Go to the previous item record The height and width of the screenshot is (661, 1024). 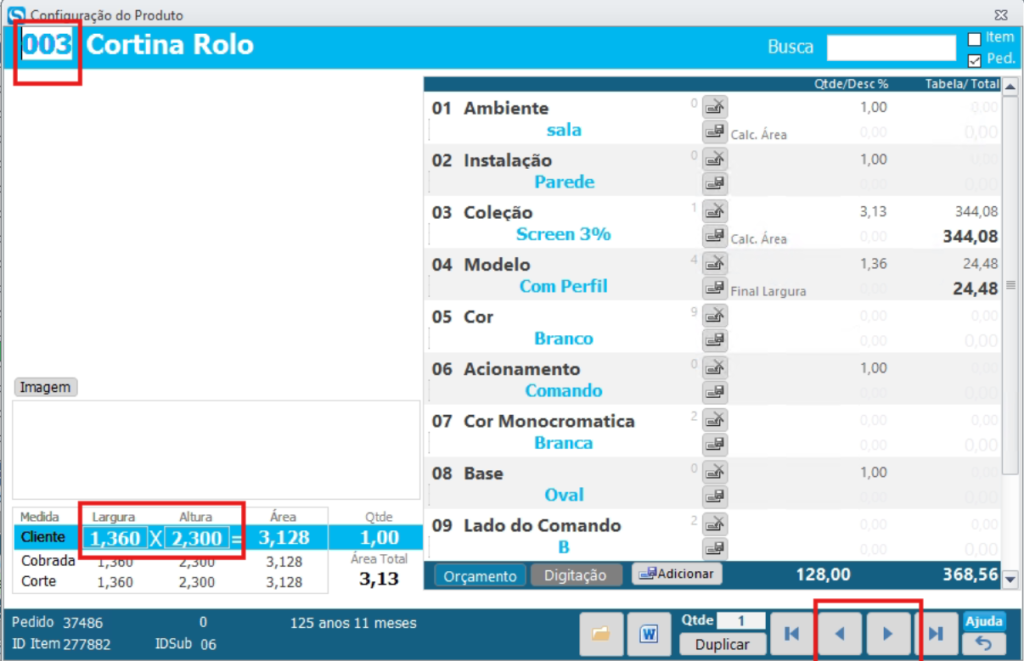tap(840, 633)
